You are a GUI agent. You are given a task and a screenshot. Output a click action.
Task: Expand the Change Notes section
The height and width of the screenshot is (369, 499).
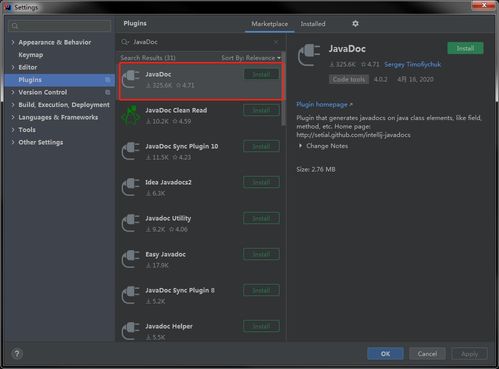pos(300,146)
